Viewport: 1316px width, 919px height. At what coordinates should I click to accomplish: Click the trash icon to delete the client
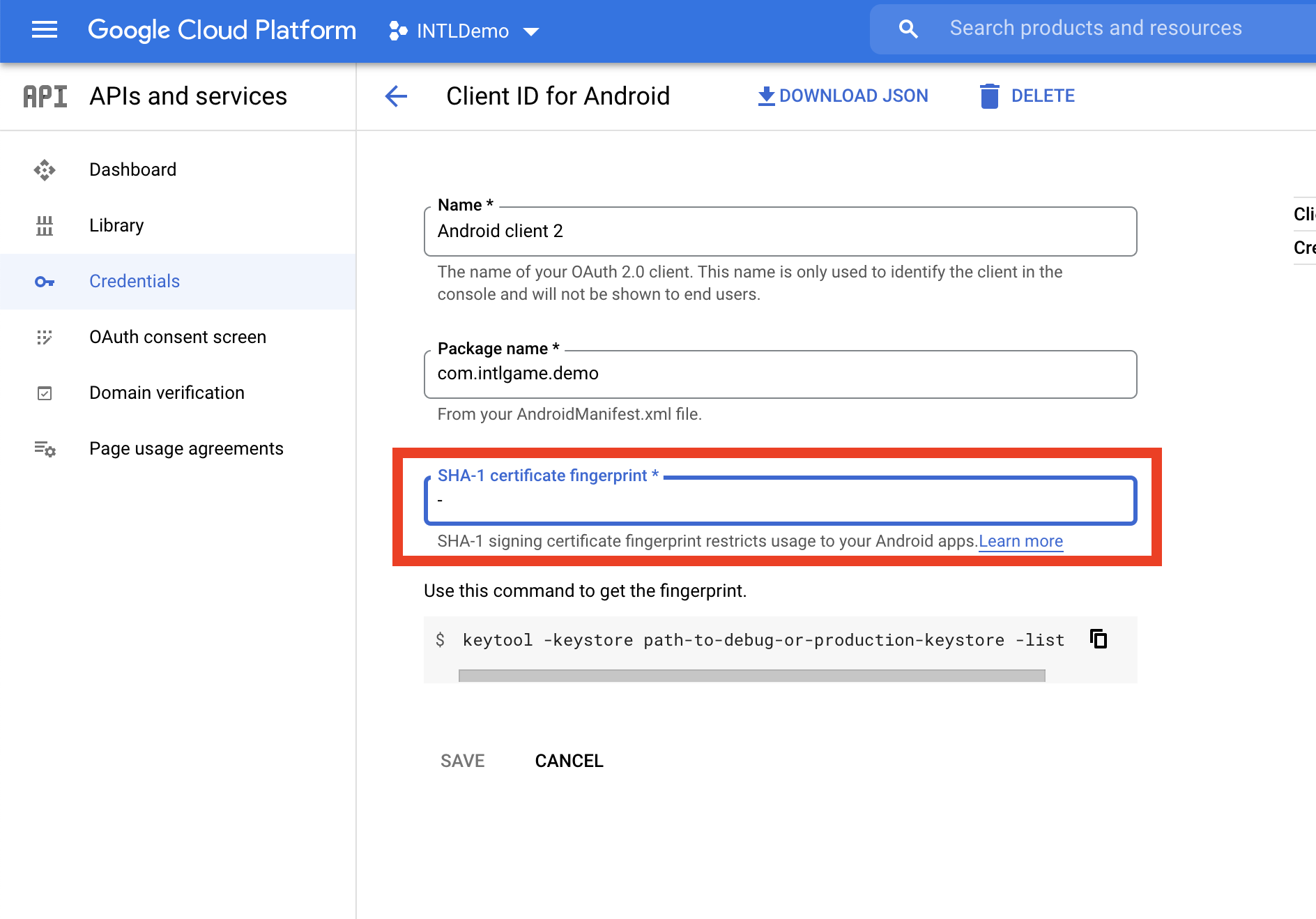pyautogui.click(x=989, y=96)
